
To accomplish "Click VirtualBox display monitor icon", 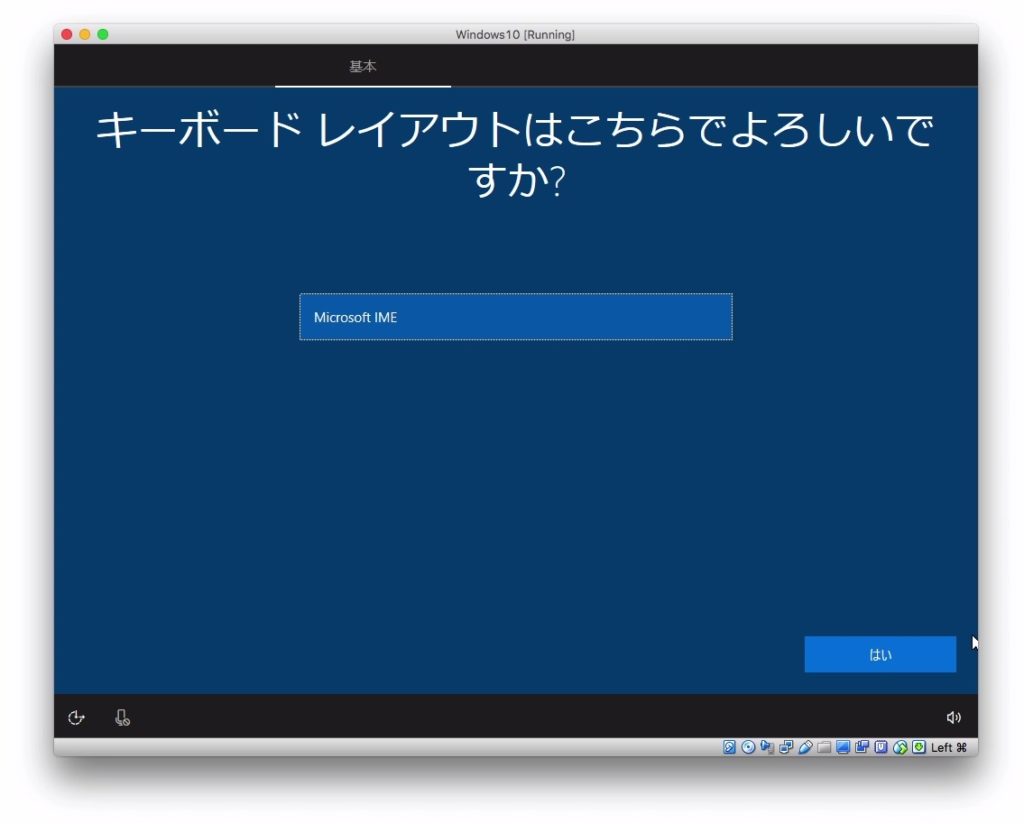I will point(843,747).
